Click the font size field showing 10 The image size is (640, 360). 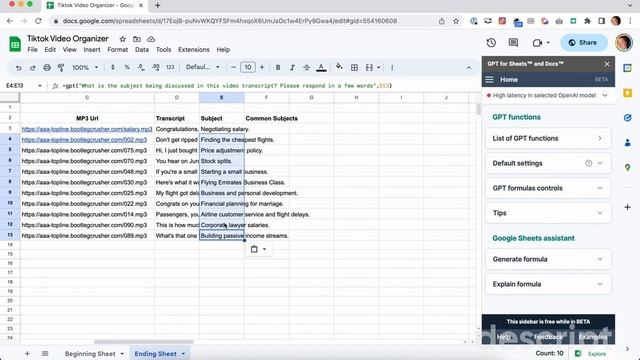(x=248, y=67)
